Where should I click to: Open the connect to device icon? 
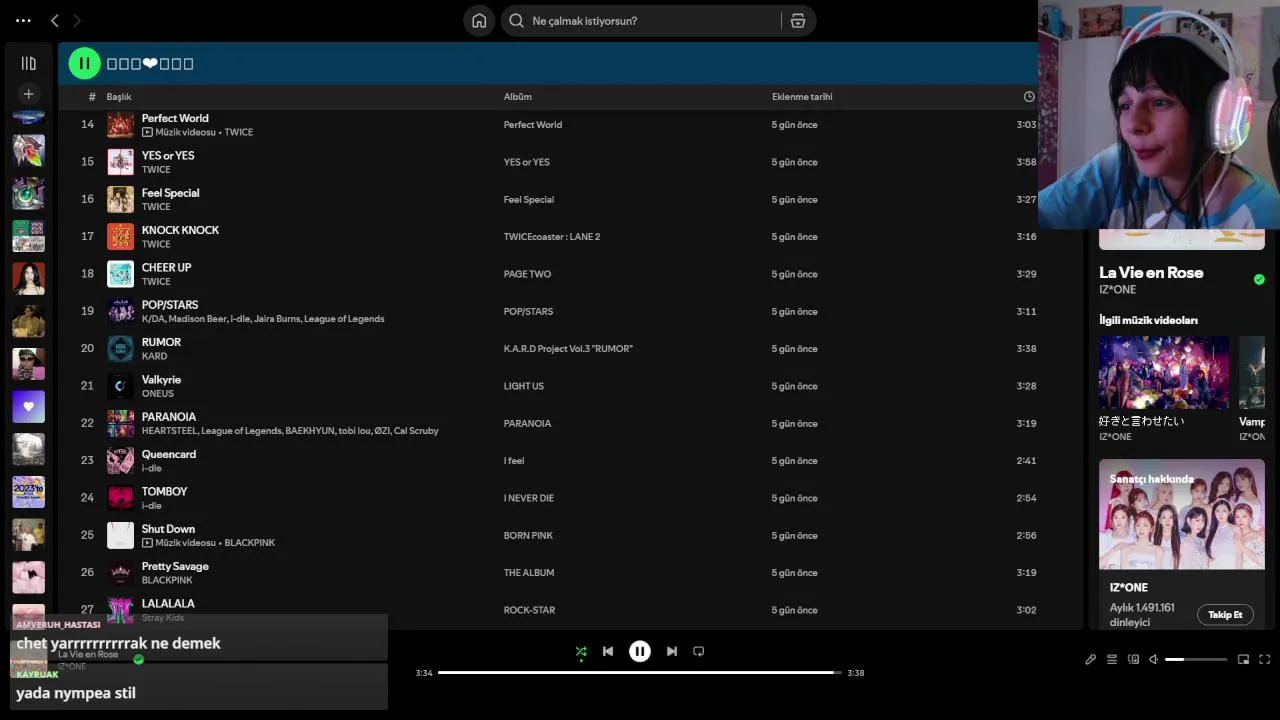[x=1133, y=659]
